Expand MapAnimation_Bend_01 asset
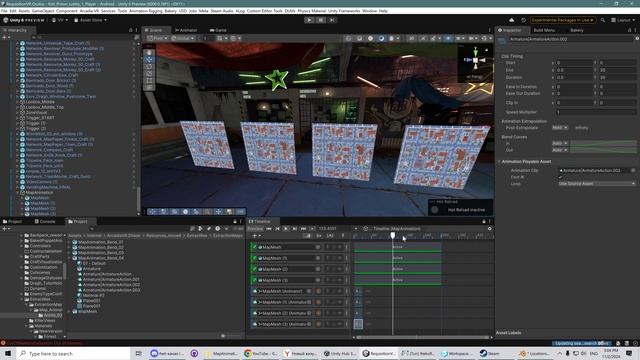This screenshot has height=360, width=640. click(x=70, y=242)
